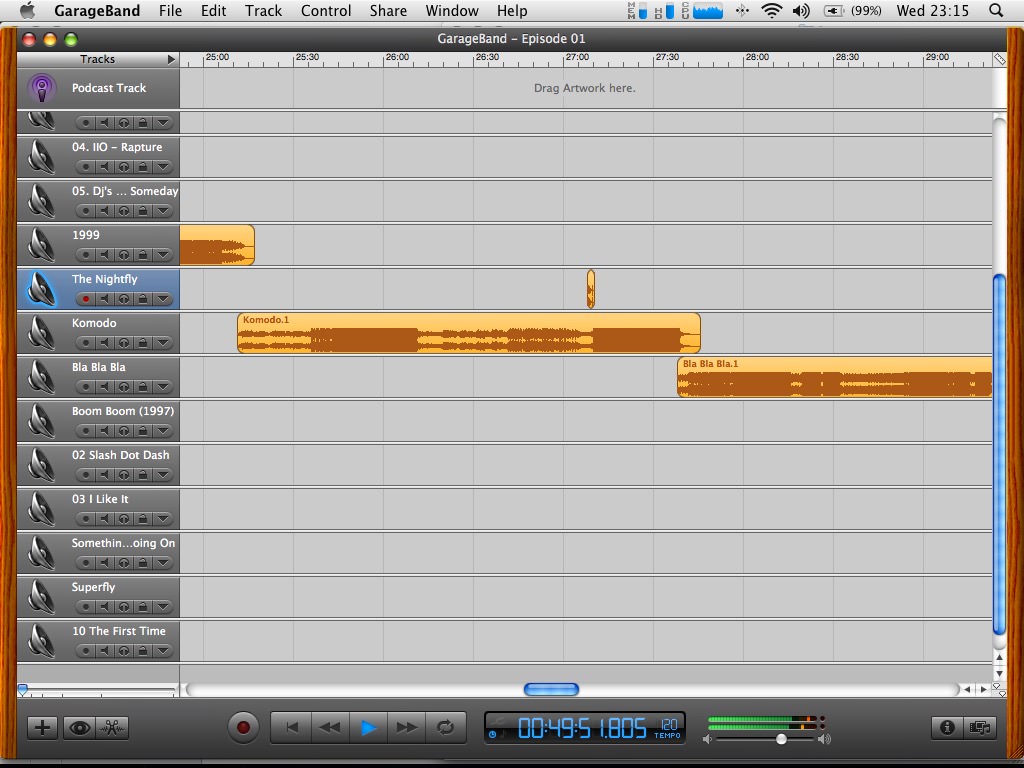The image size is (1024, 768).
Task: Click the Bla Bla Bla track speaker icon
Action: (x=41, y=377)
